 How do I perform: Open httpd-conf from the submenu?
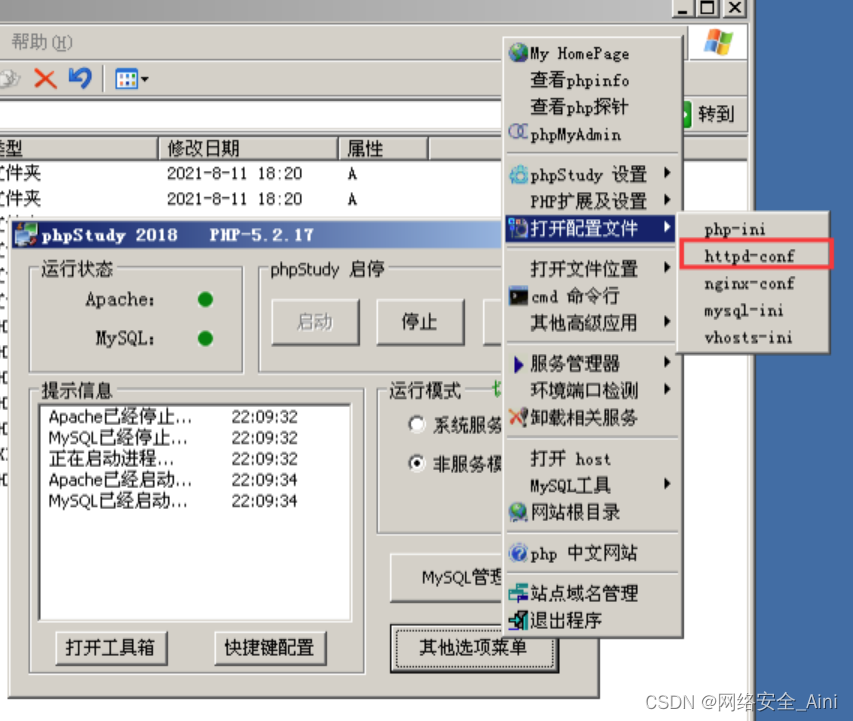[x=753, y=255]
